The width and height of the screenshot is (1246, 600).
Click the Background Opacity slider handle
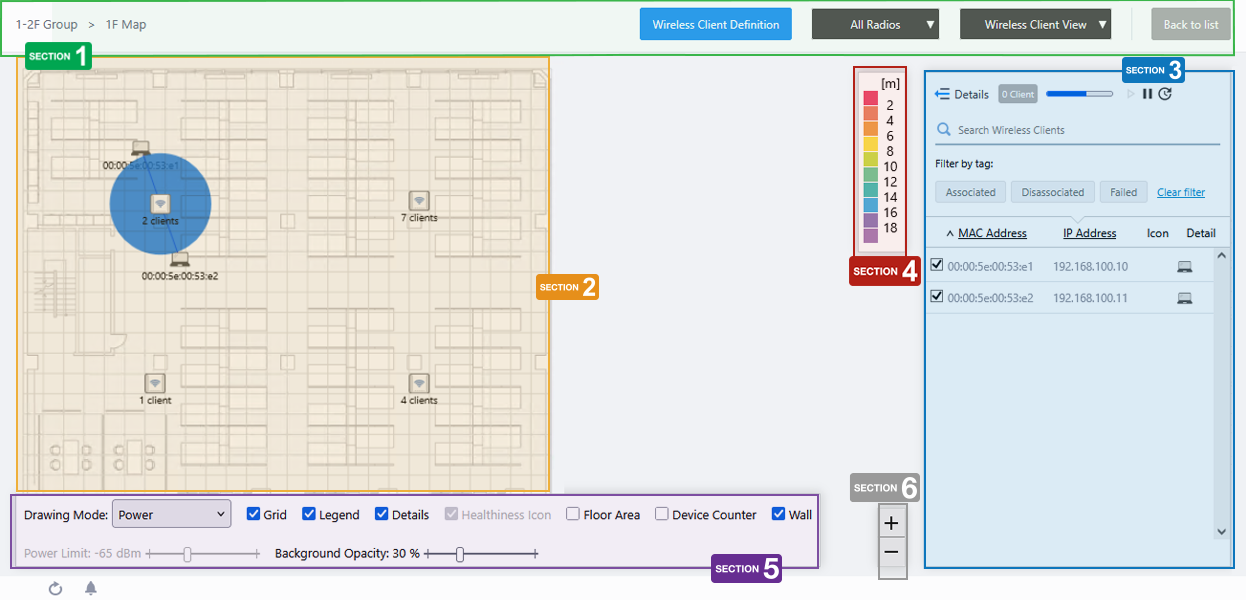pos(460,554)
